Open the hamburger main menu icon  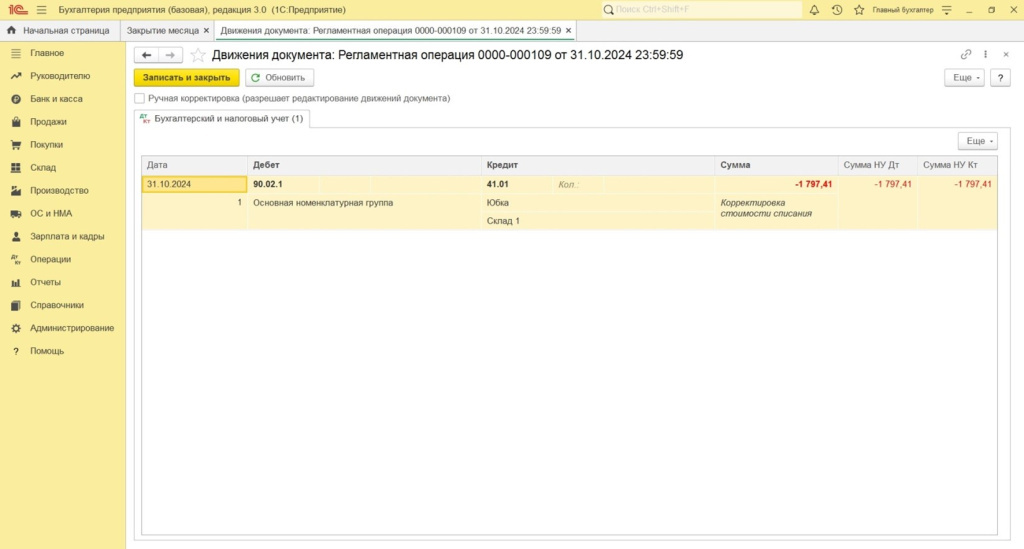tap(41, 9)
